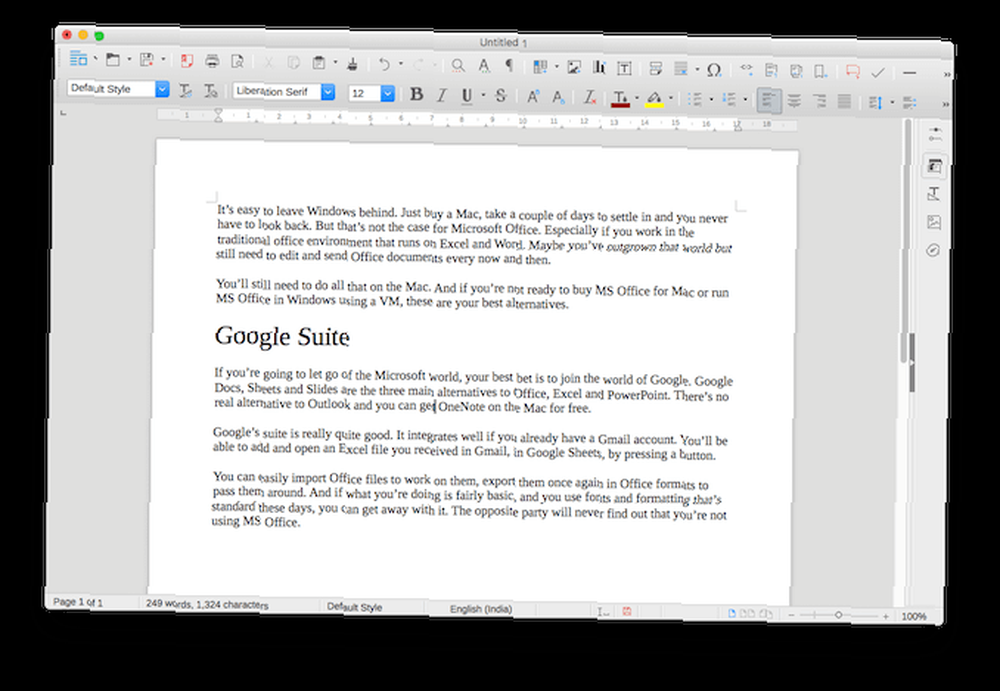The height and width of the screenshot is (691, 1000).
Task: Click New Style from selection icon
Action: coord(210,91)
